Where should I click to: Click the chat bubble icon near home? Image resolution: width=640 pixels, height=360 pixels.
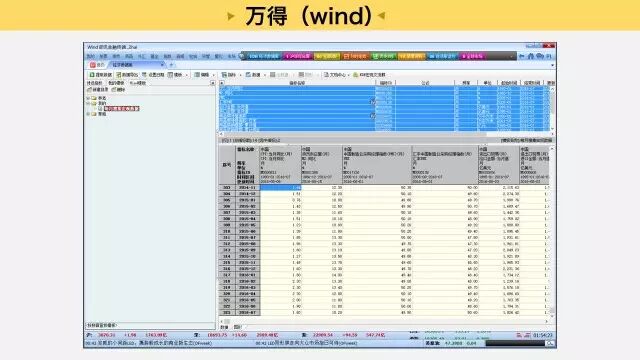(x=540, y=56)
